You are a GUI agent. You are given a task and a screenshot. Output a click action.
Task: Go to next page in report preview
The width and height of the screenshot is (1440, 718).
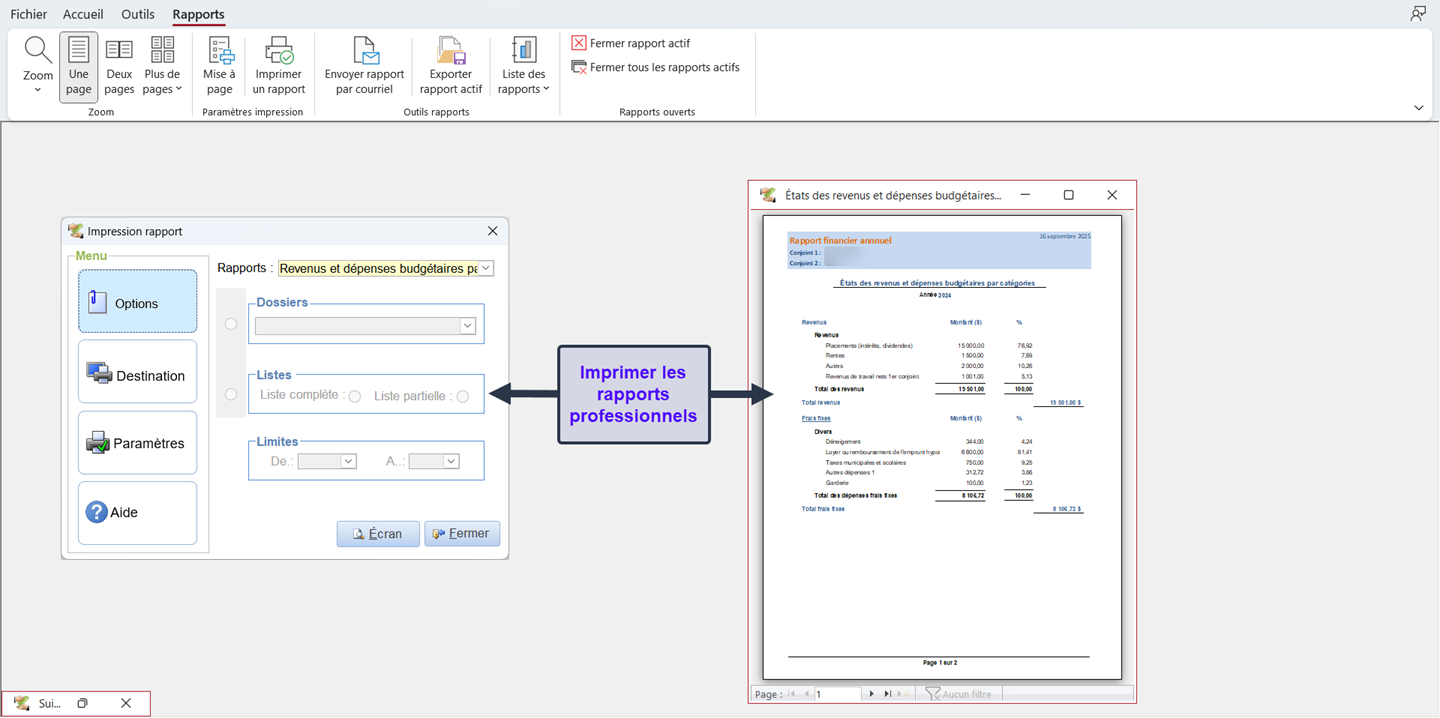point(871,694)
